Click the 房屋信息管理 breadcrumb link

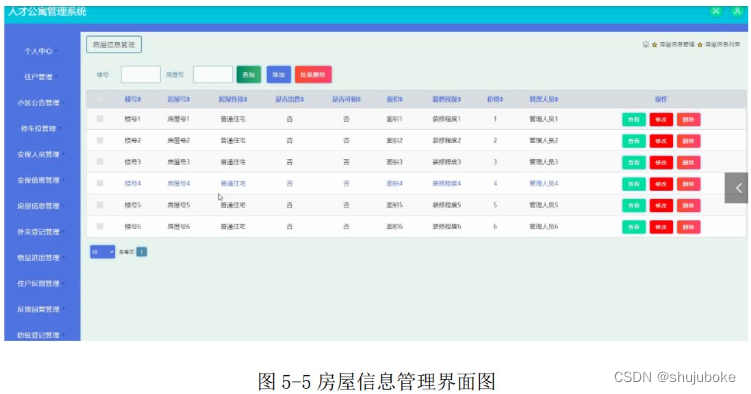click(677, 45)
